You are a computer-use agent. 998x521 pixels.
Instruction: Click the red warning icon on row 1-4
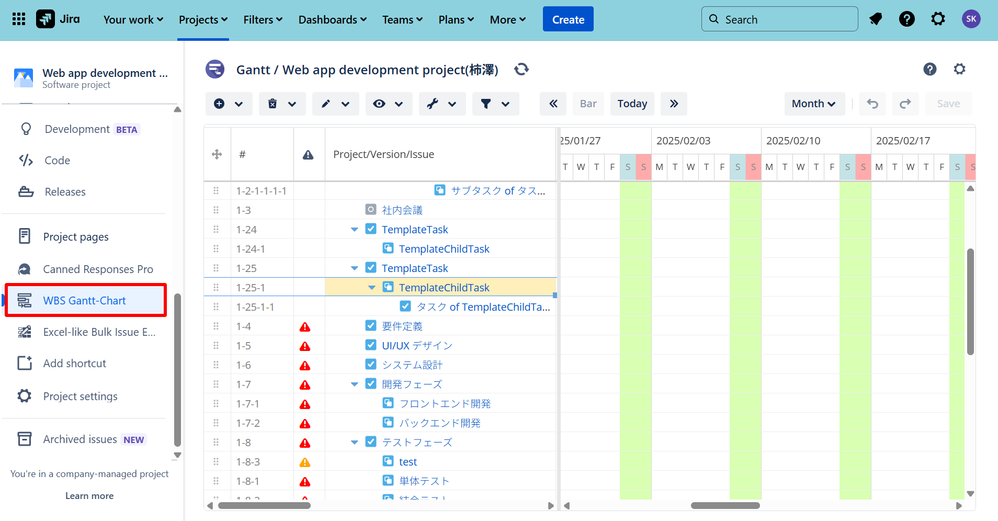tap(305, 327)
